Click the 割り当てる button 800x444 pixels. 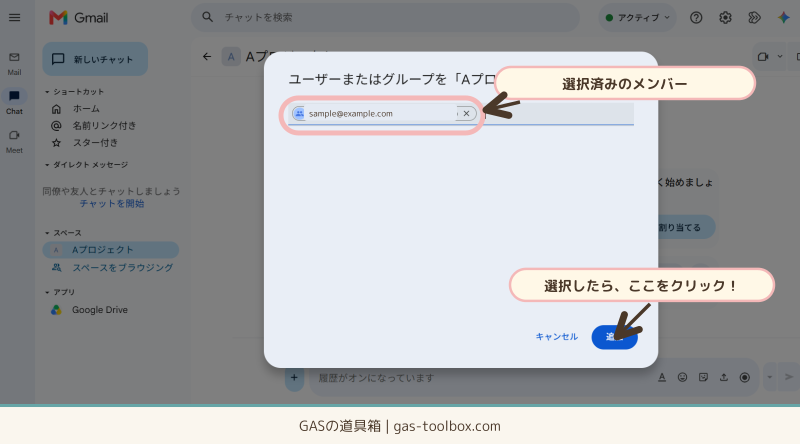687,227
